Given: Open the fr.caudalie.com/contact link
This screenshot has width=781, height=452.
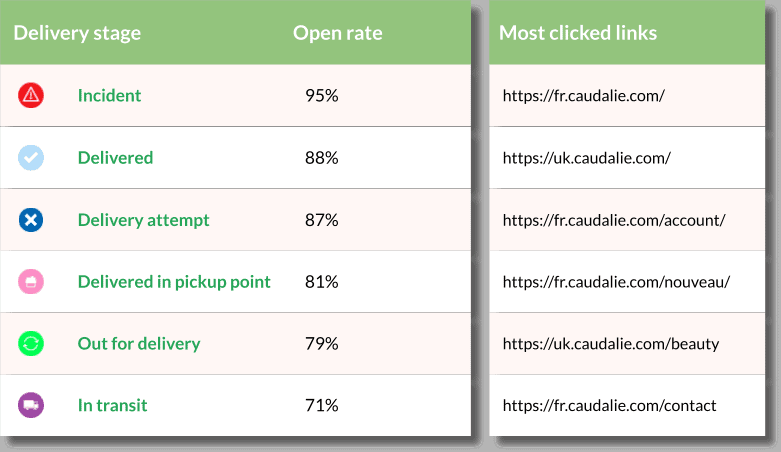Looking at the screenshot, I should pos(609,405).
